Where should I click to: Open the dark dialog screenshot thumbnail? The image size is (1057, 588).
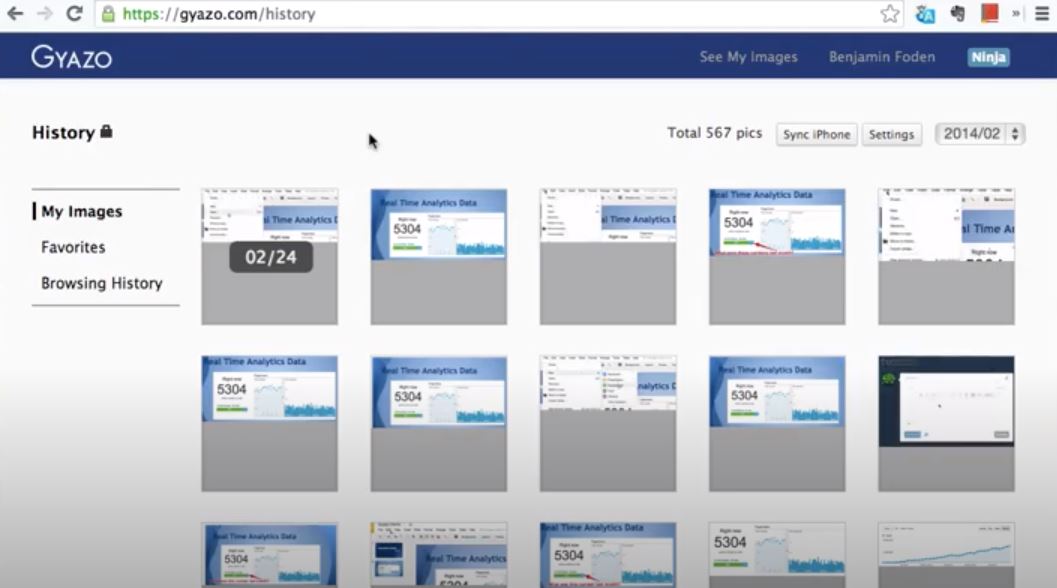(946, 423)
